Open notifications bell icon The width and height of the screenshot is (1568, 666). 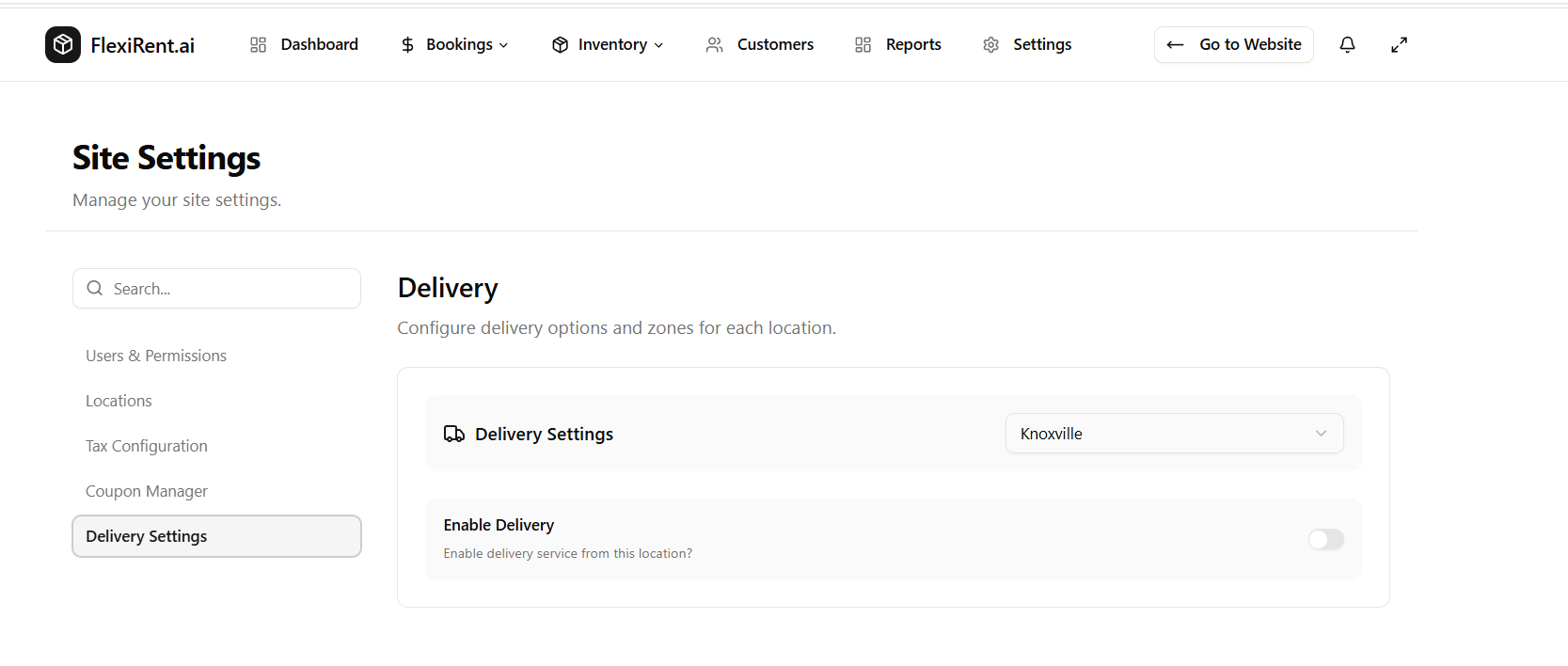(x=1347, y=44)
